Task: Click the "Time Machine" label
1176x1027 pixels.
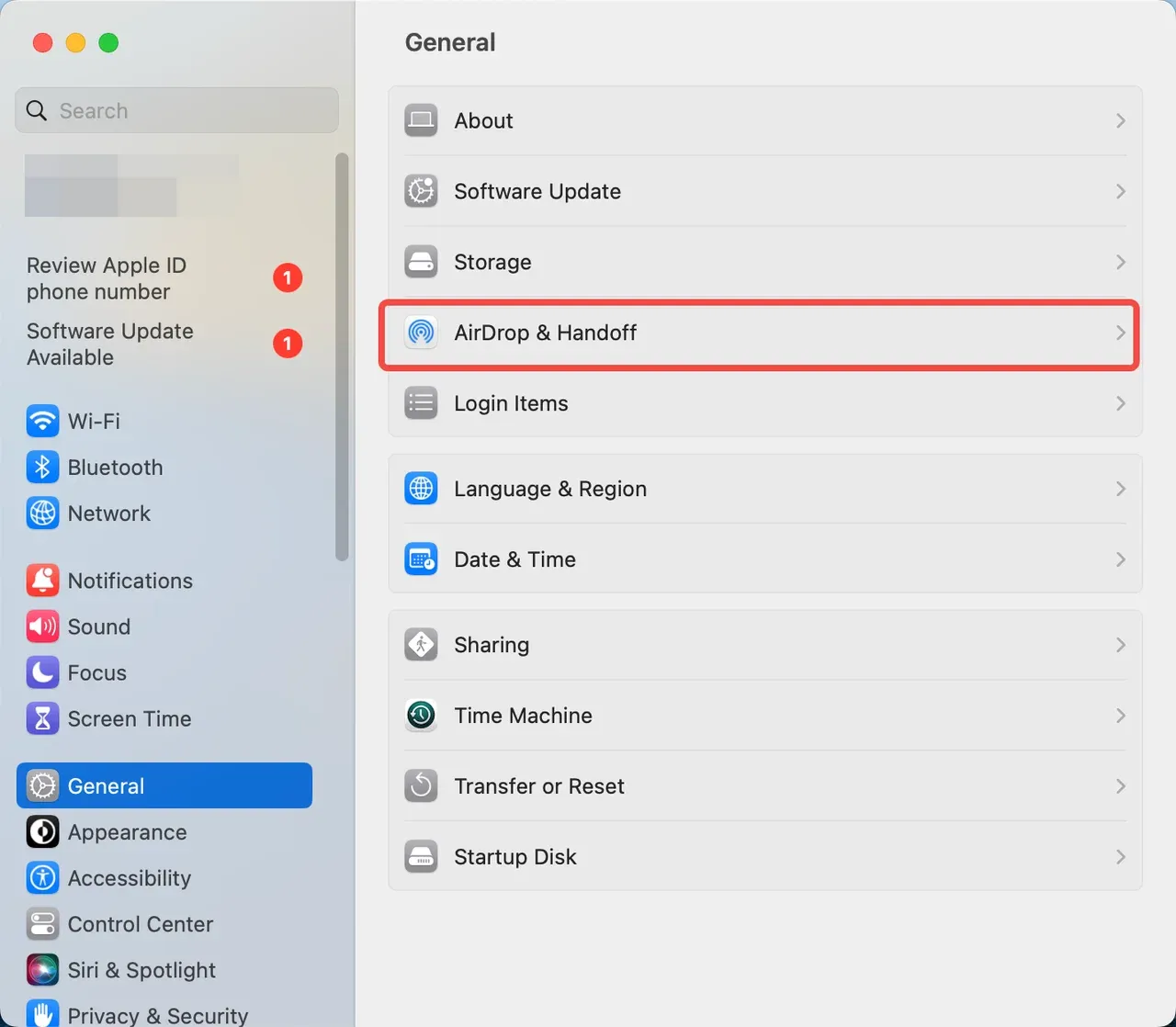Action: click(523, 716)
